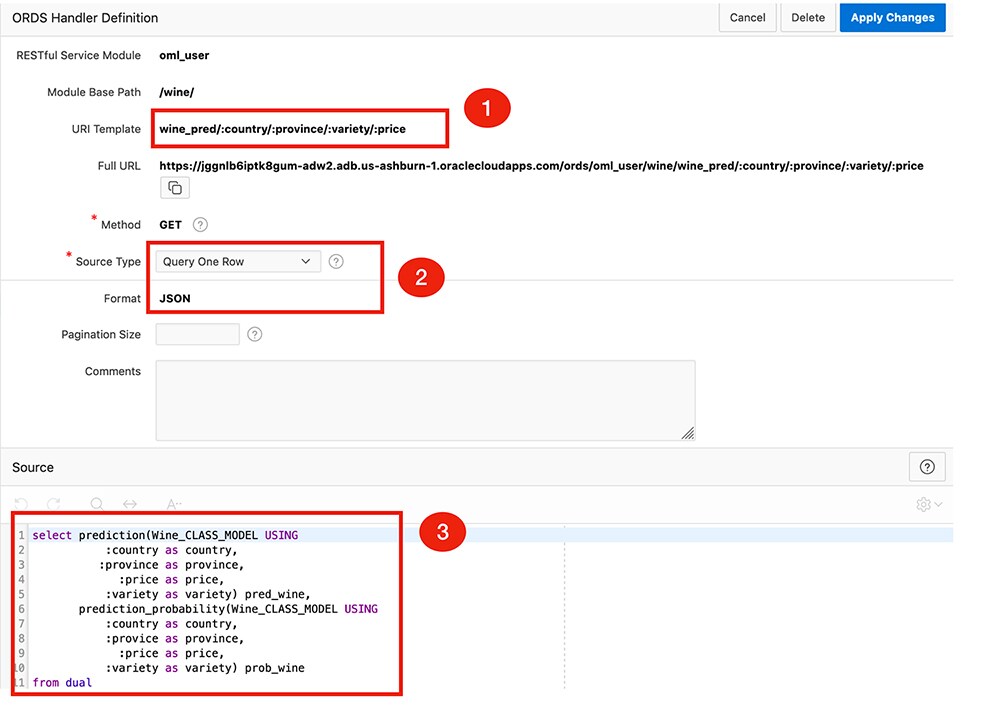1000x720 pixels.
Task: Undo the last edit in the source editor
Action: (20, 504)
